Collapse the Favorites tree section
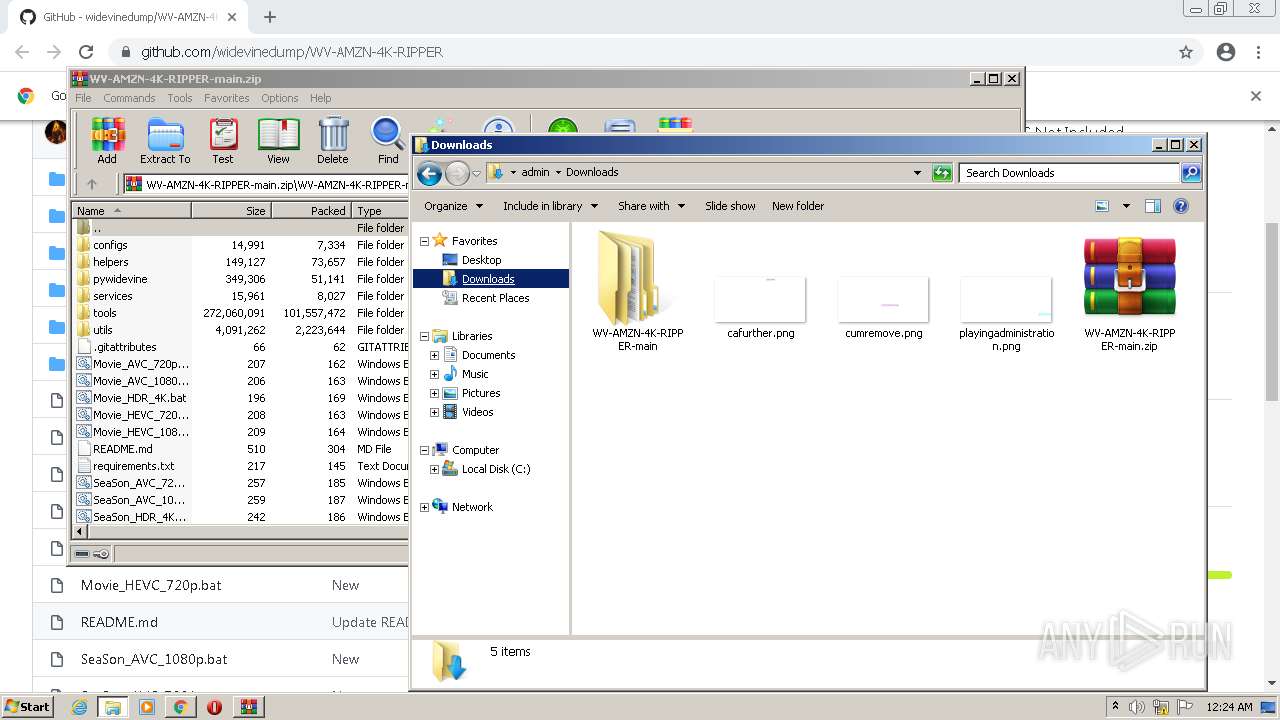Screen dimensions: 1280x720 pos(424,241)
